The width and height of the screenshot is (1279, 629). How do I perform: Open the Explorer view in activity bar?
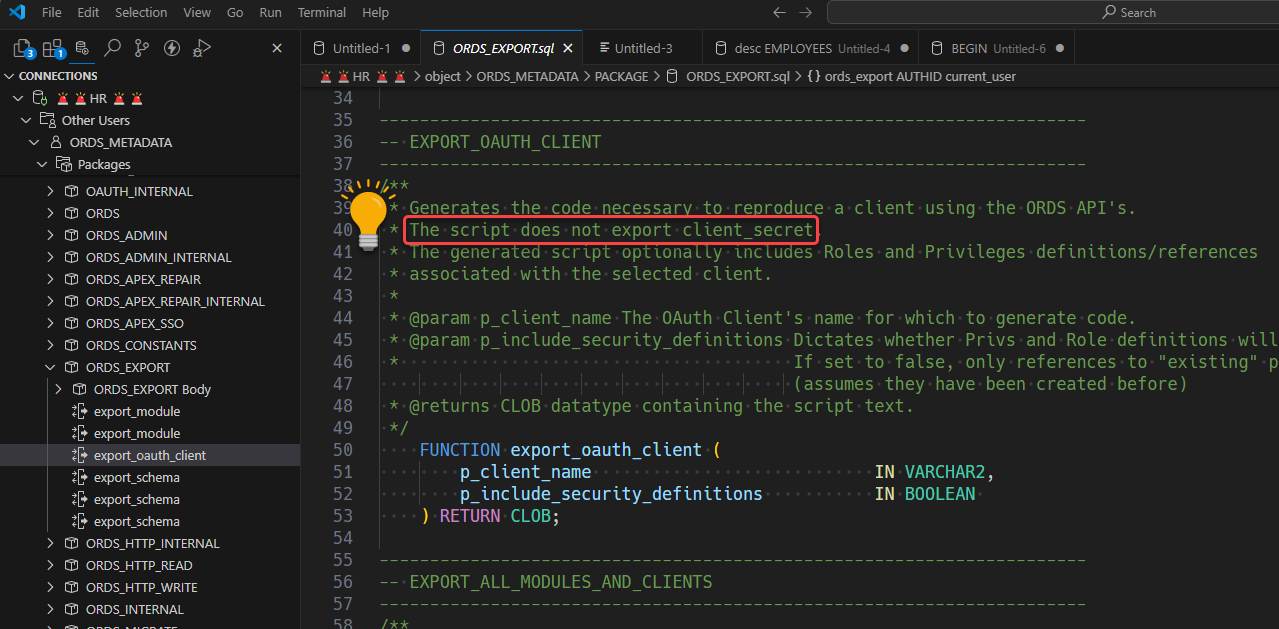(23, 48)
